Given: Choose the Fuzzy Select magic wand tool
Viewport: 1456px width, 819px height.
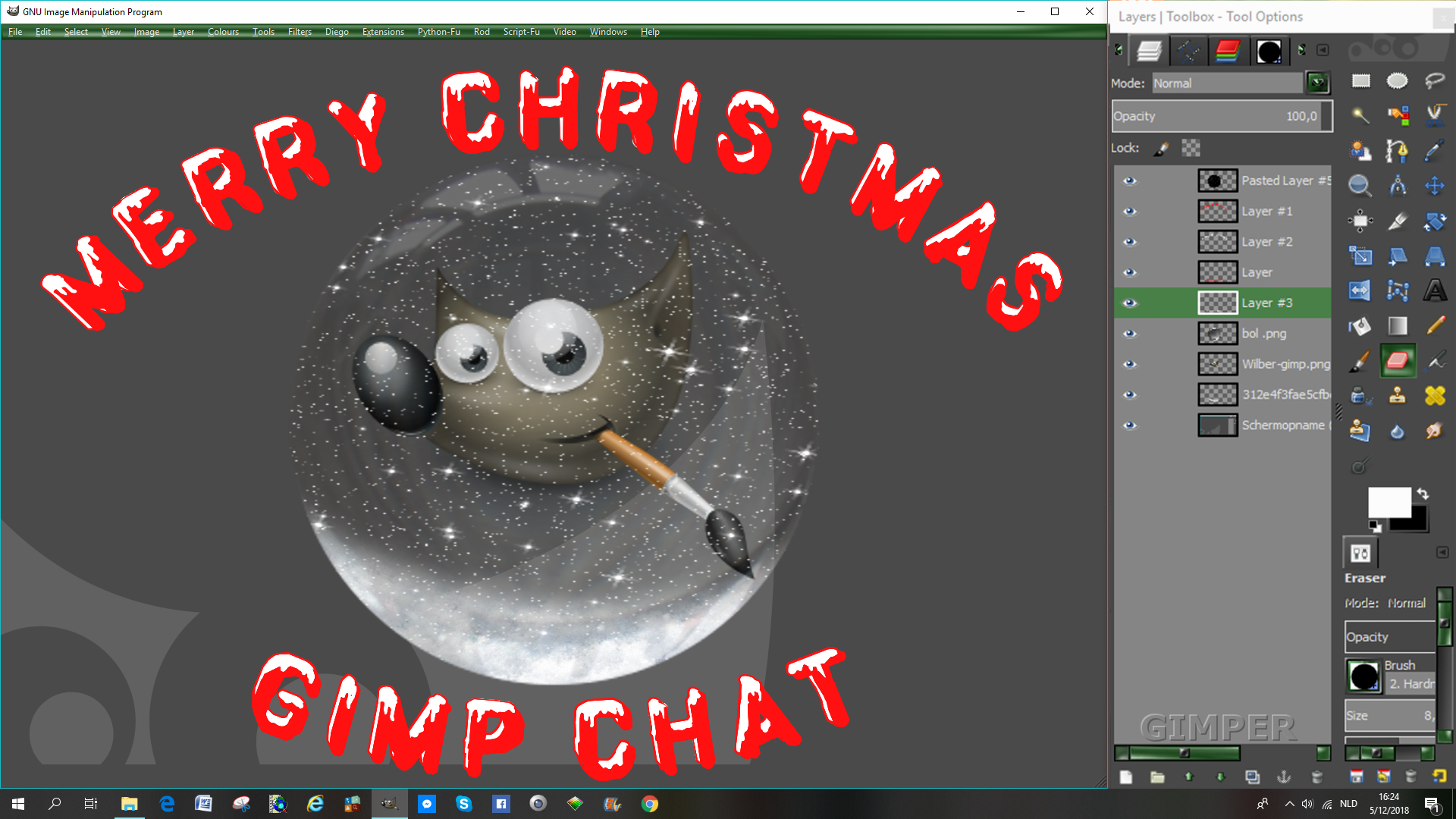Looking at the screenshot, I should click(x=1361, y=115).
